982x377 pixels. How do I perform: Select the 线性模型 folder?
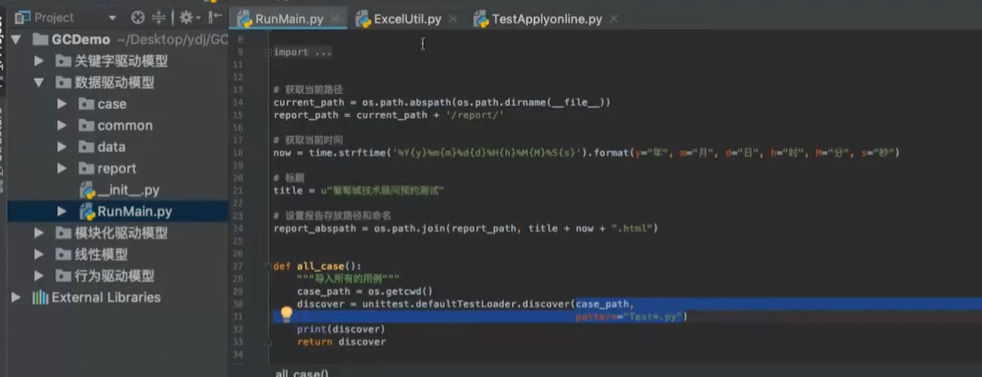click(x=101, y=254)
